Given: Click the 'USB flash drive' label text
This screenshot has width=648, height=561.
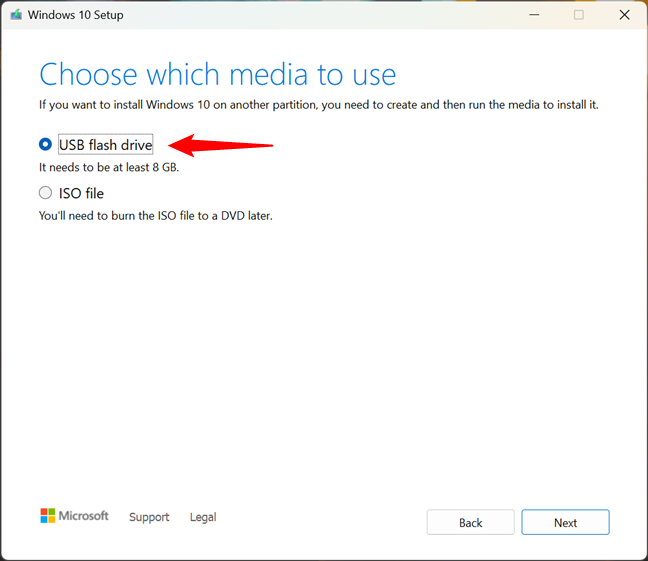Looking at the screenshot, I should tap(106, 145).
